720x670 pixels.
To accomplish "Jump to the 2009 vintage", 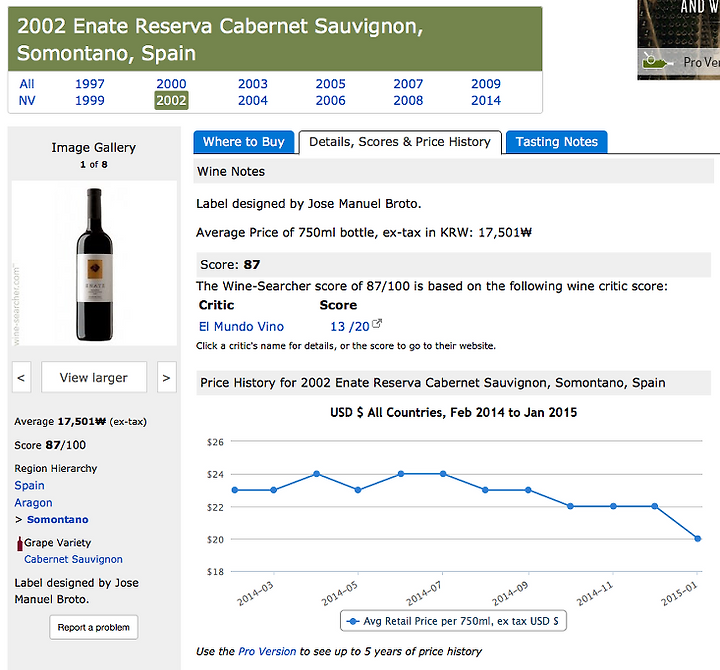I will pyautogui.click(x=486, y=84).
